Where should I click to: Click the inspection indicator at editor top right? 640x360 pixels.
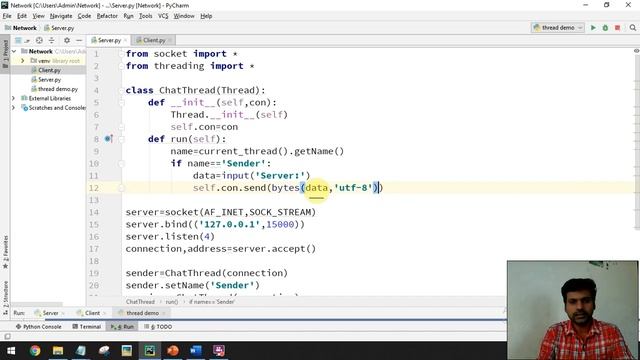click(636, 51)
